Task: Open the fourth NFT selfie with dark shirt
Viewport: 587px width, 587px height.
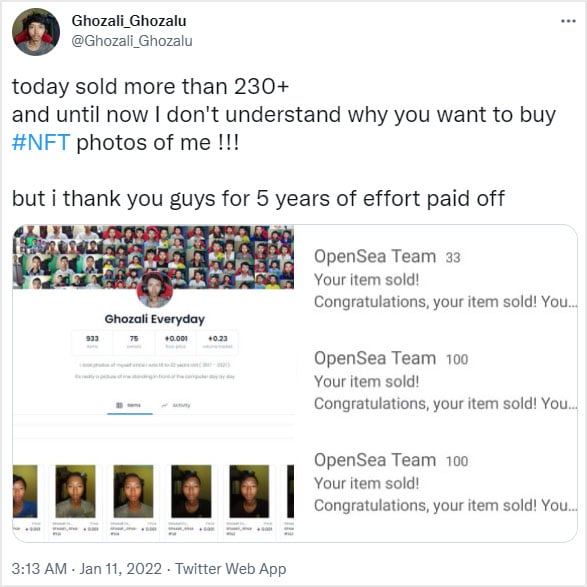Action: (x=191, y=491)
